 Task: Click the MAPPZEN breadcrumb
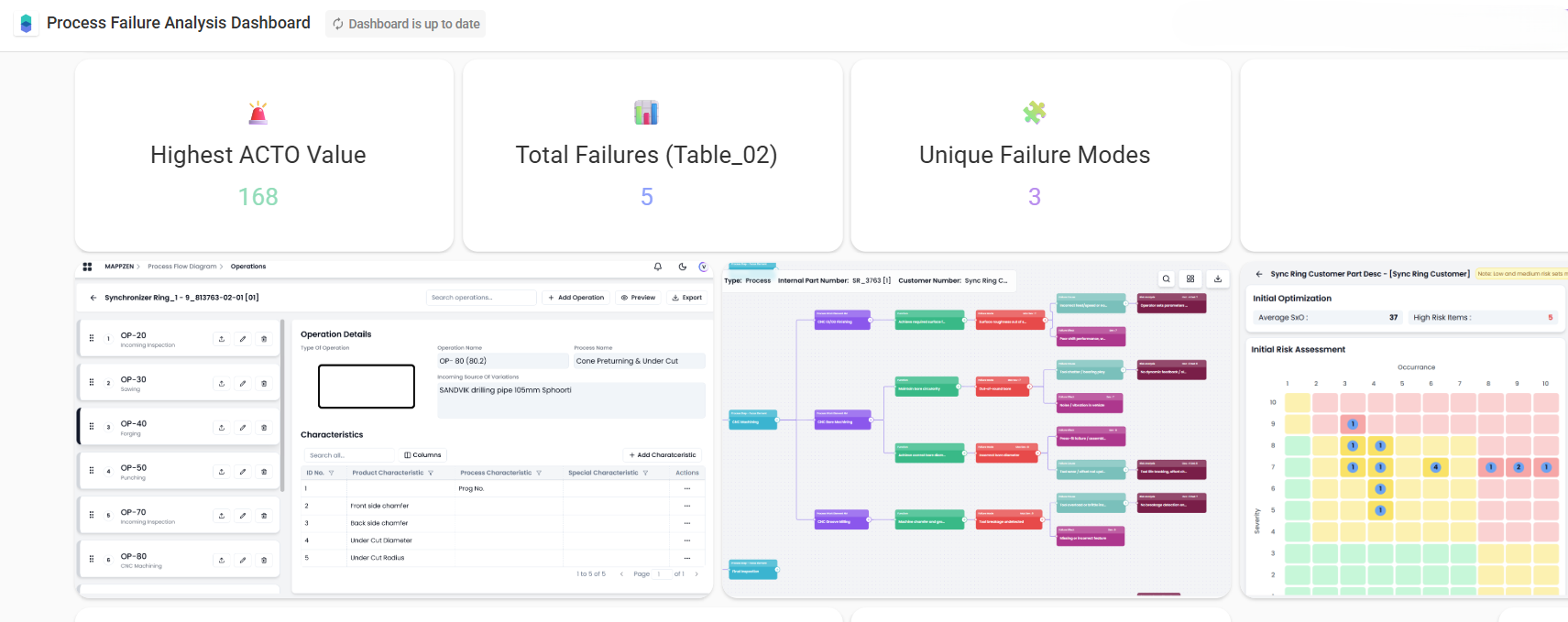click(x=119, y=267)
